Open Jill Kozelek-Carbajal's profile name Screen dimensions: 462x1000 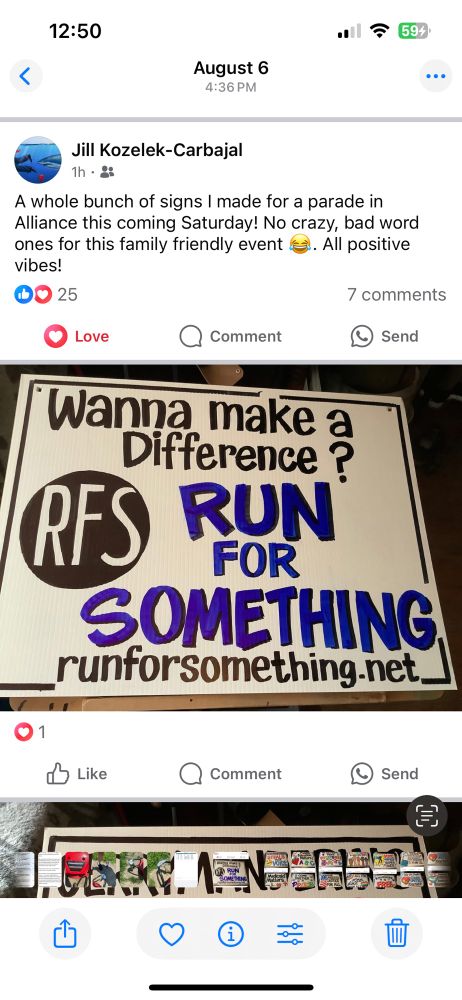(157, 150)
